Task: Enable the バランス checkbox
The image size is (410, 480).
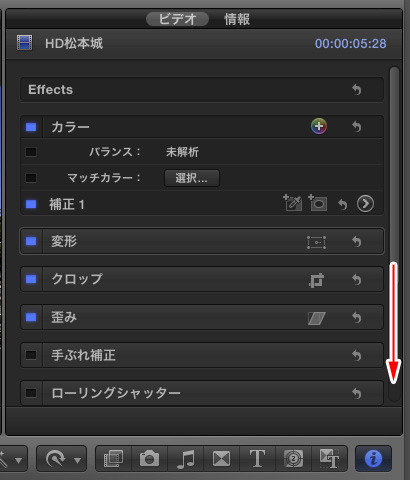Action: (x=31, y=152)
